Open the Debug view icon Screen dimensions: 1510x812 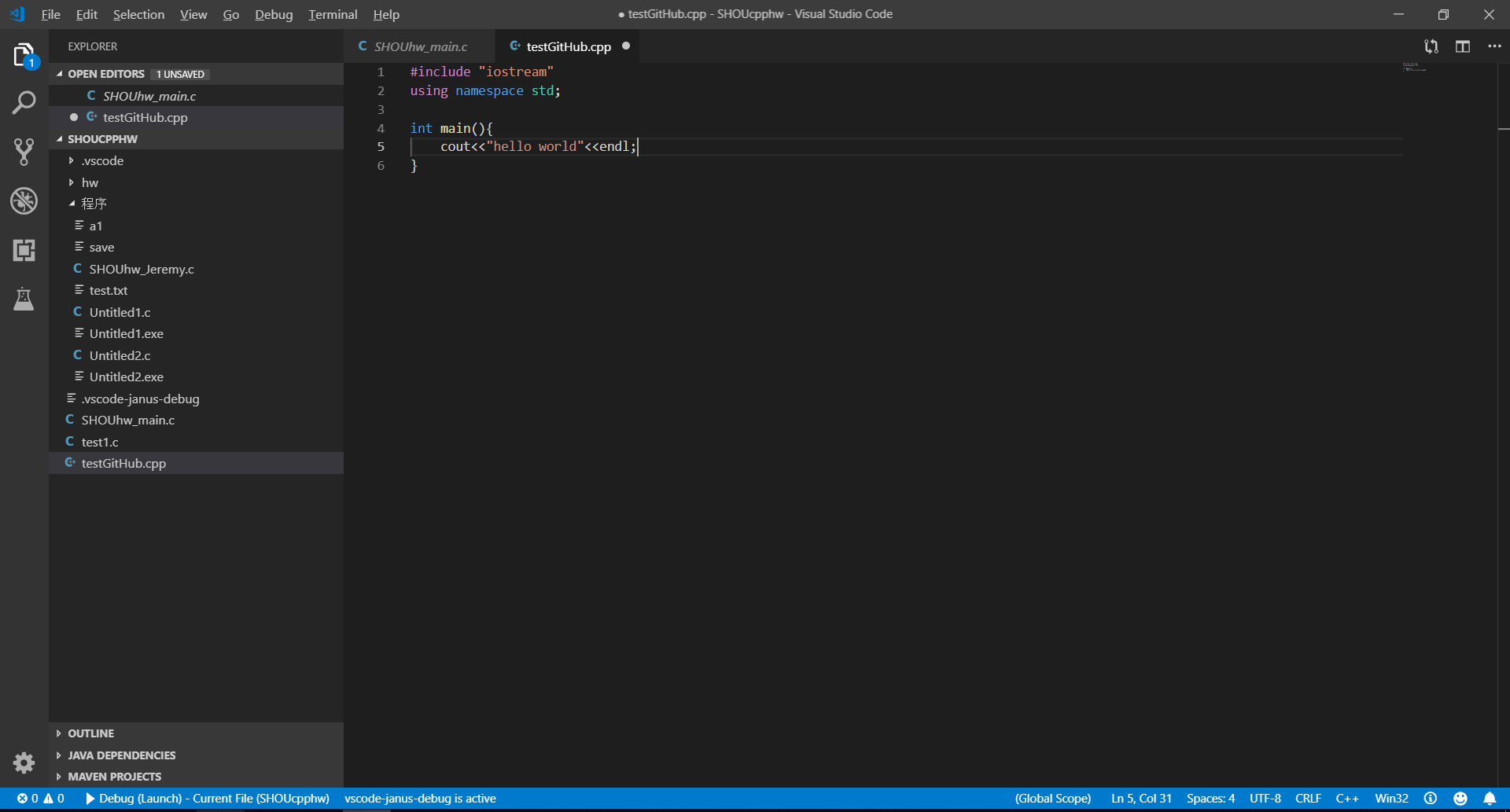coord(24,201)
